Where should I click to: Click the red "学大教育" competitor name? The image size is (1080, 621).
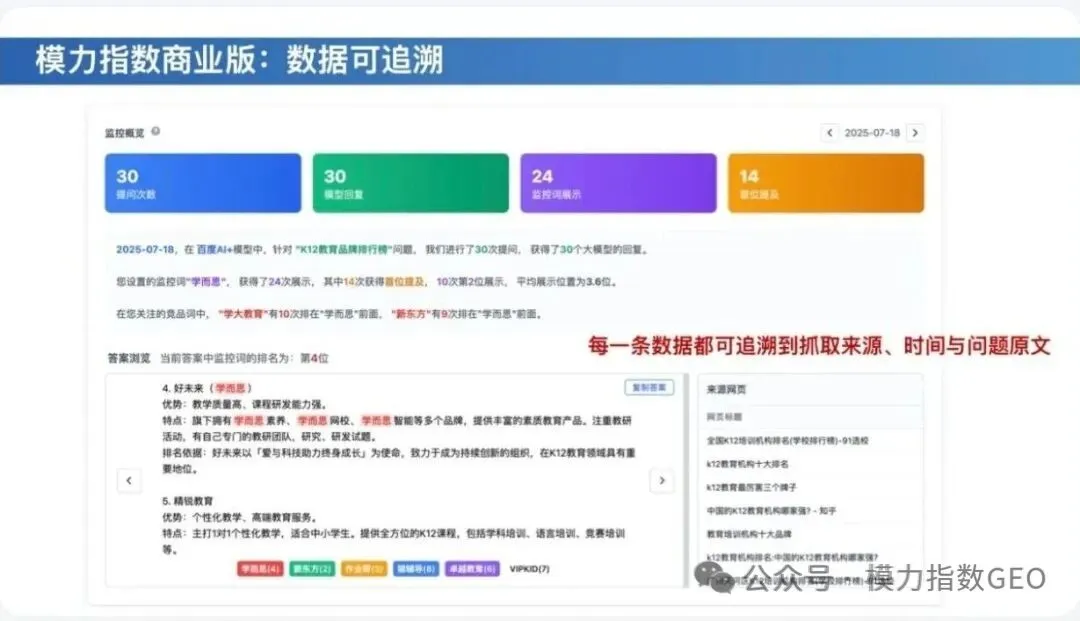pos(241,314)
